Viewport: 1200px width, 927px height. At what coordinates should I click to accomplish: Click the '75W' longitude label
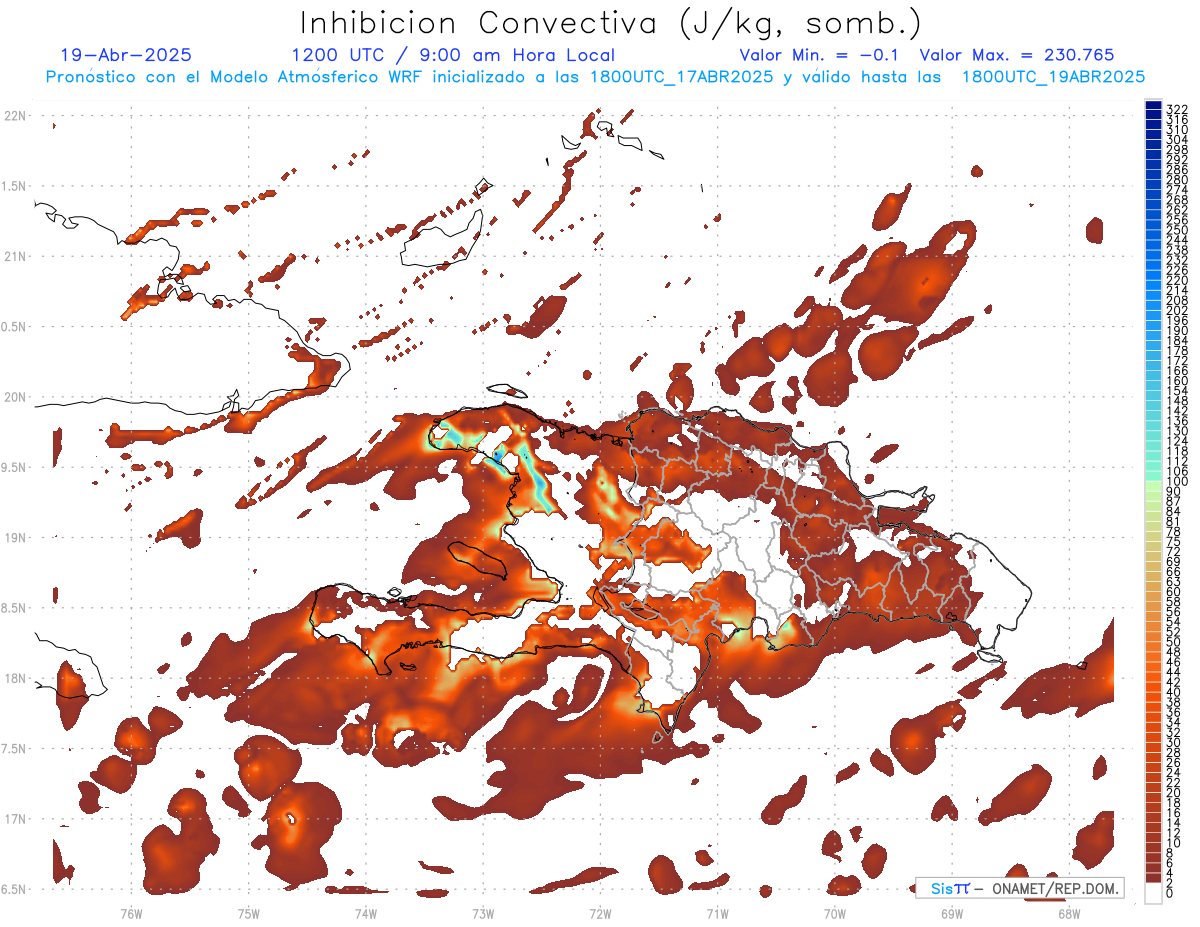249,913
